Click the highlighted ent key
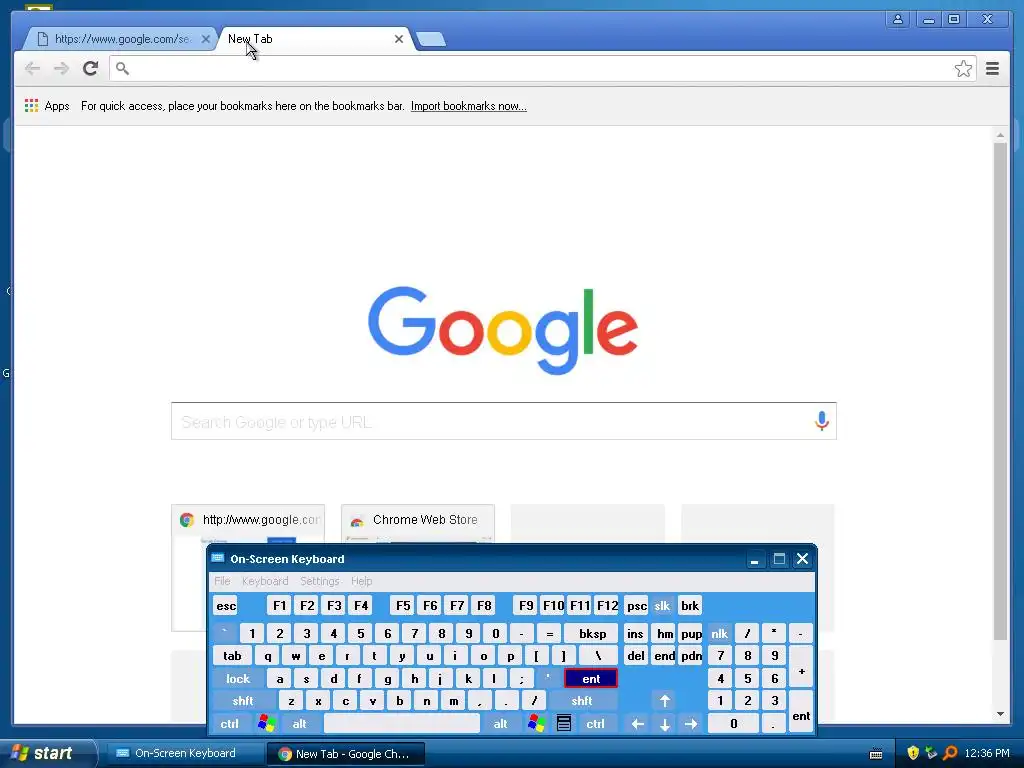This screenshot has height=768, width=1024. [591, 679]
